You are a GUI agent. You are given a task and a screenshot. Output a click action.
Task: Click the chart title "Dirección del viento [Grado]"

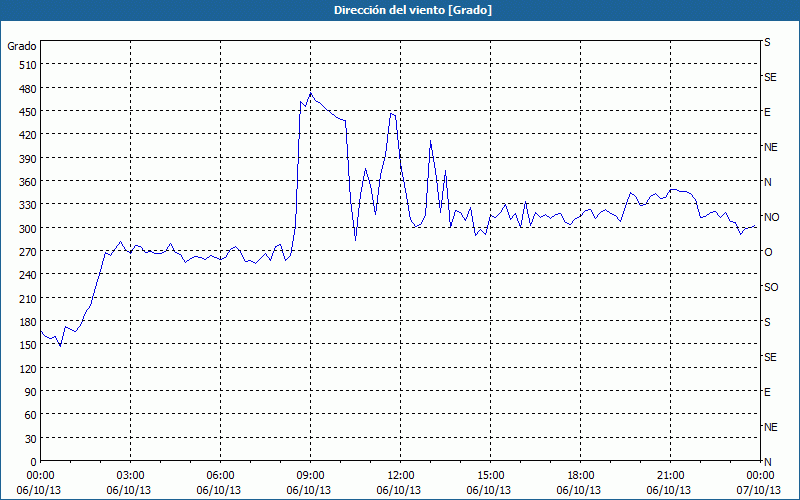(x=413, y=10)
